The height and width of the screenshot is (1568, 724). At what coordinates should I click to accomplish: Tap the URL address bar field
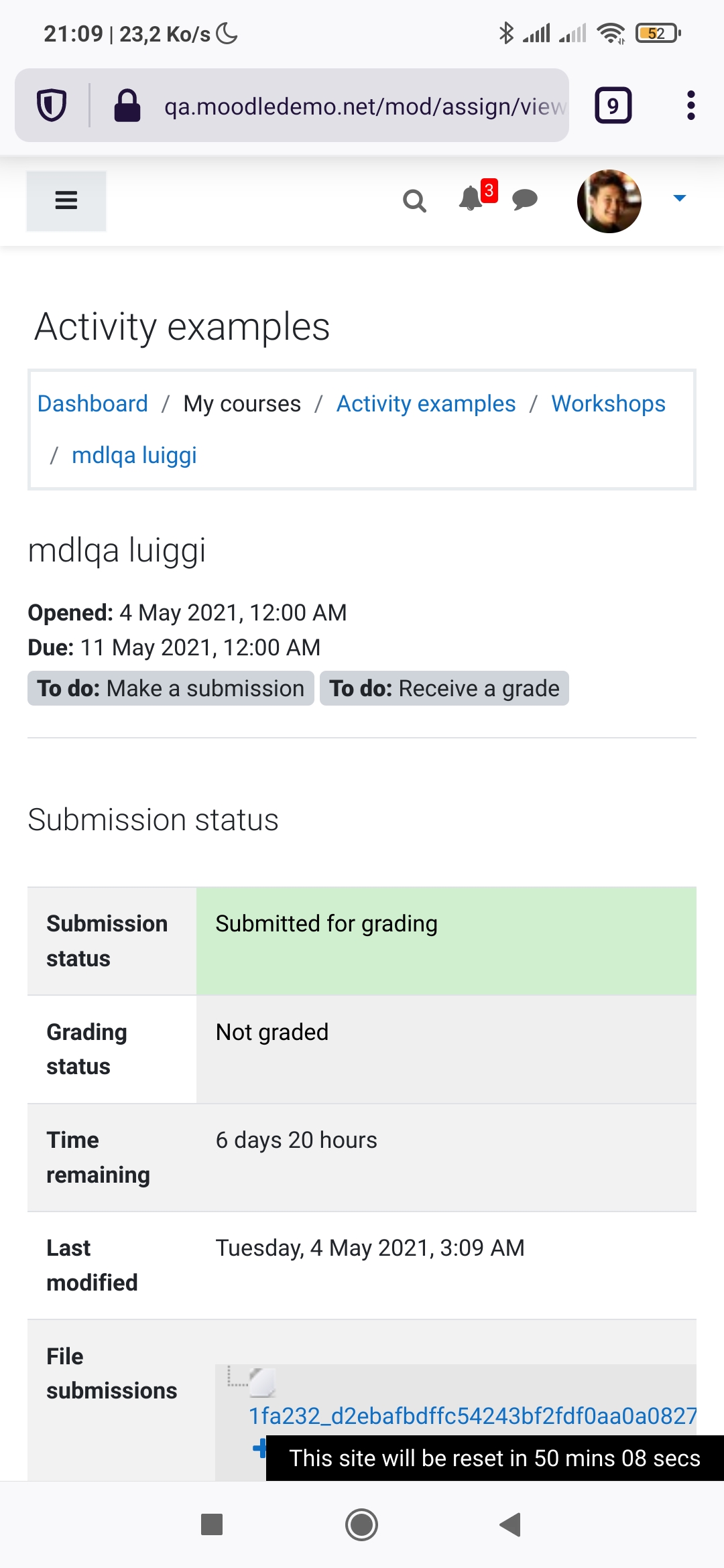[x=364, y=106]
